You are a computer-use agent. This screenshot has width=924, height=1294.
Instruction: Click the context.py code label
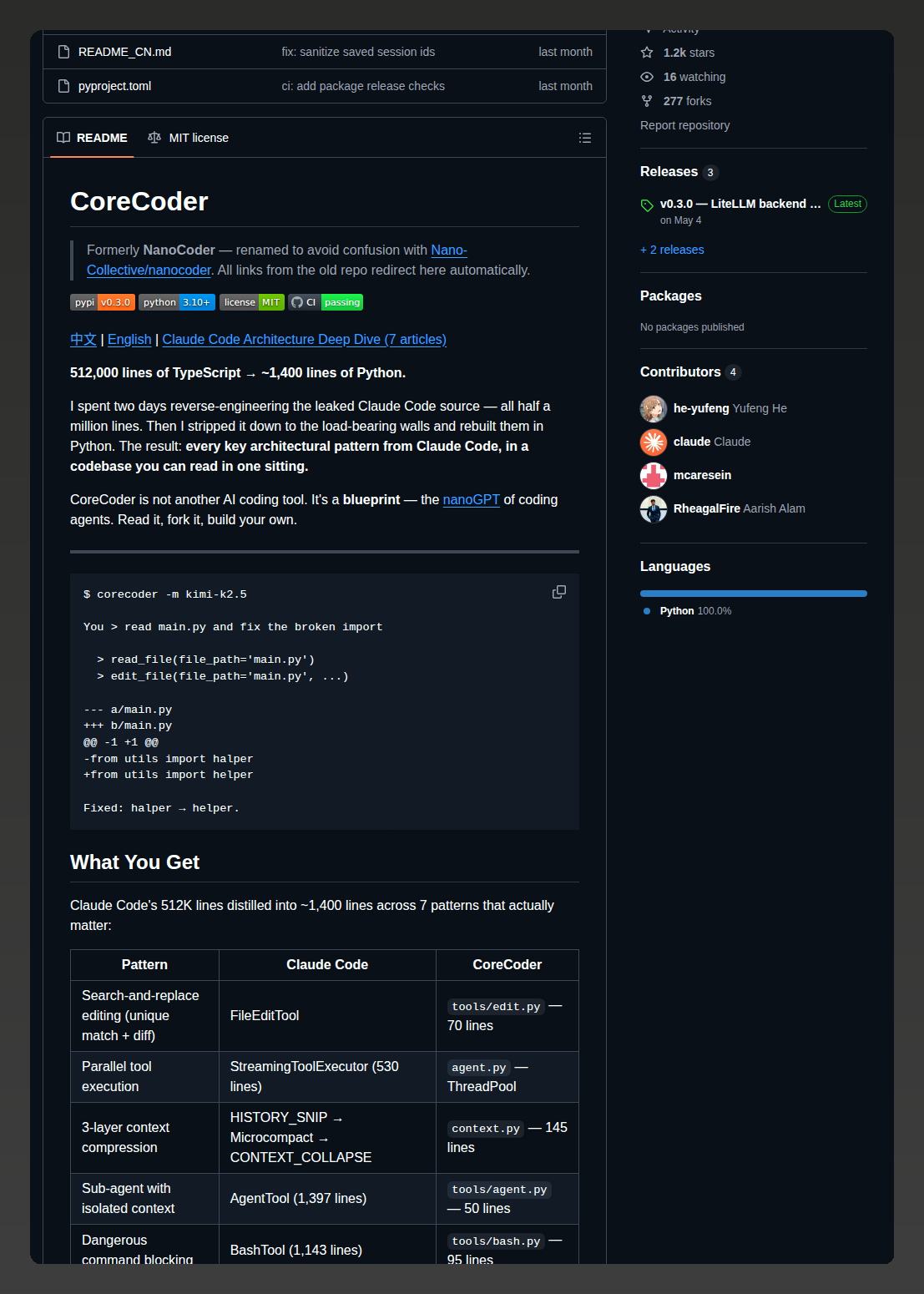pyautogui.click(x=486, y=1129)
